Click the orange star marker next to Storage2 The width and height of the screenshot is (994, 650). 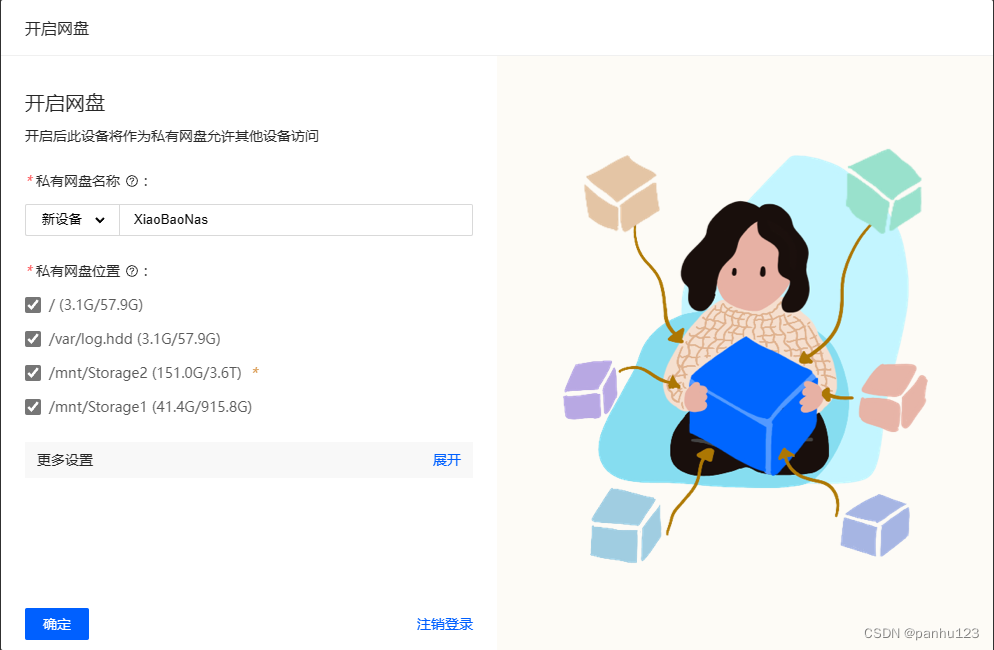(x=255, y=372)
